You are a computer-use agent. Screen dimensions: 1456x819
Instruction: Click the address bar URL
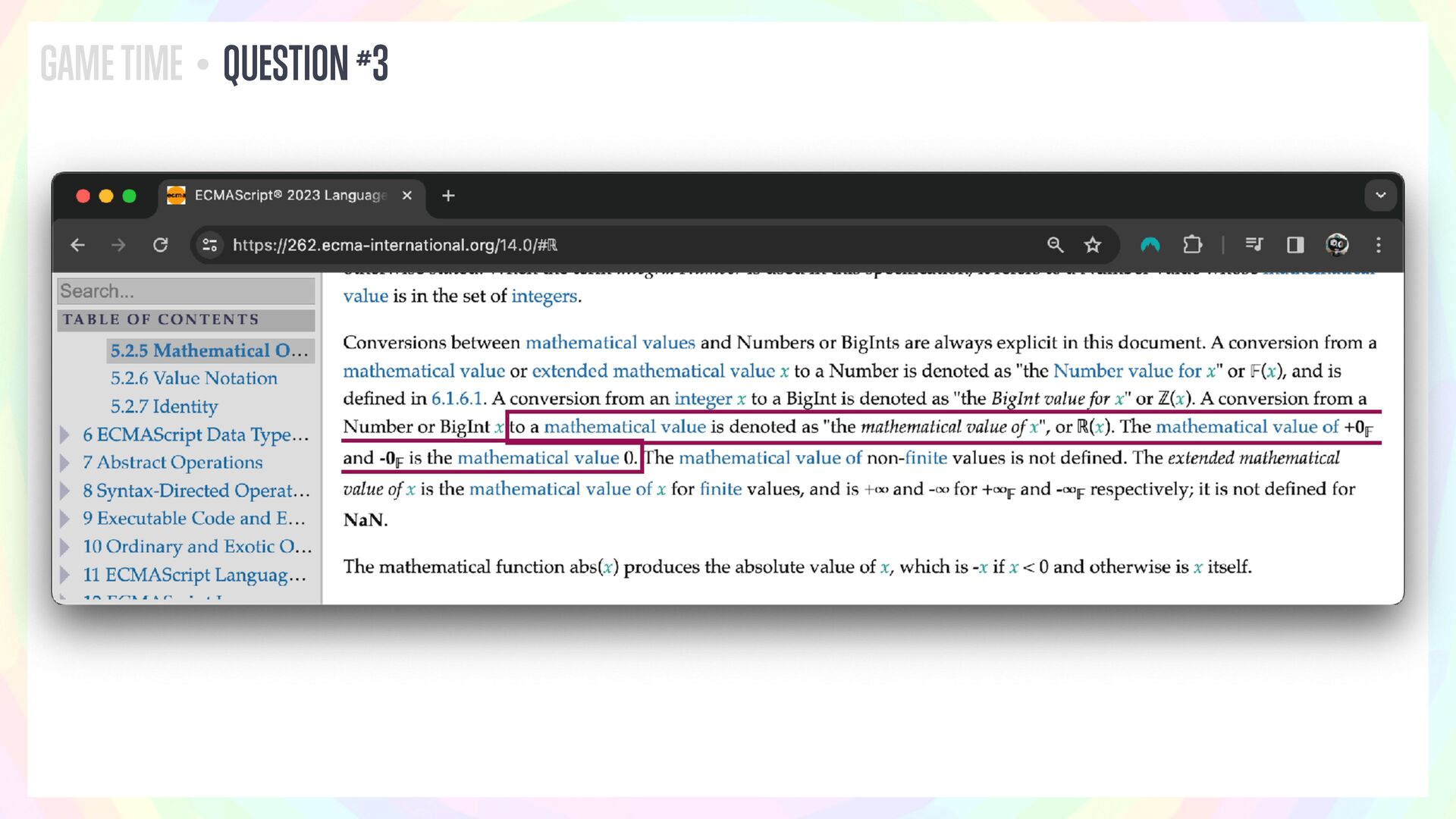pos(394,245)
